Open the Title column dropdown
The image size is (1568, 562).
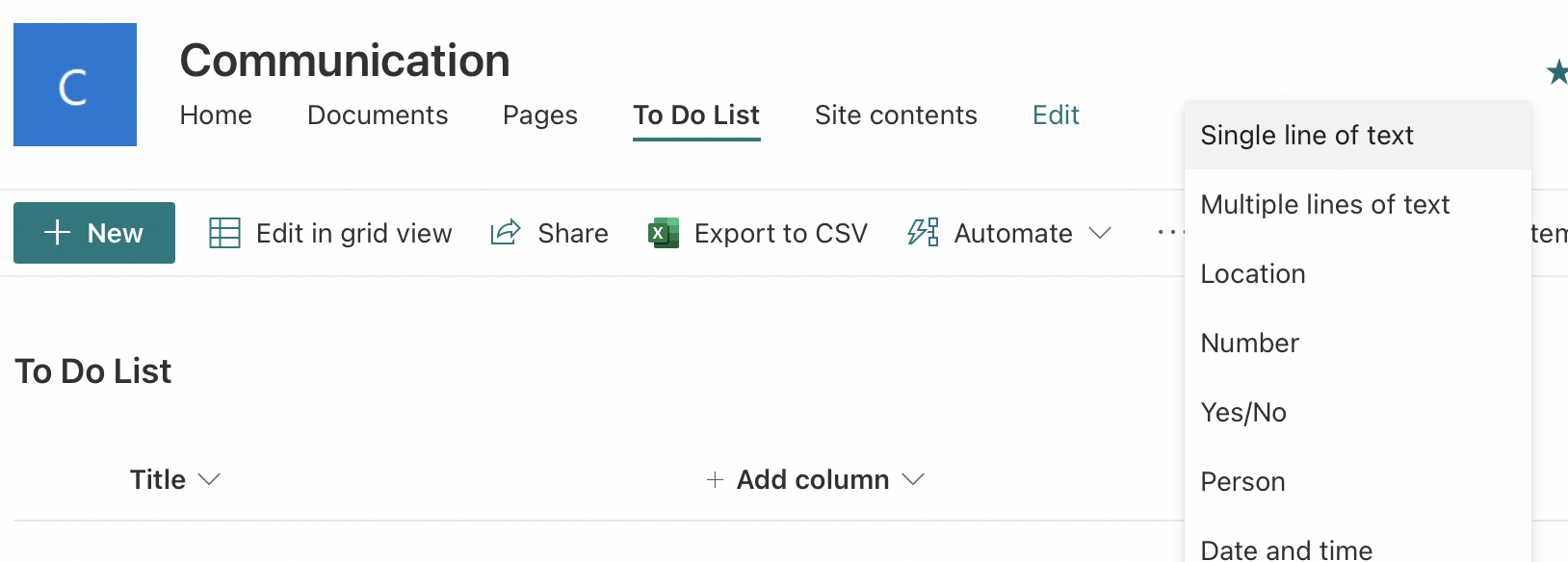click(209, 479)
